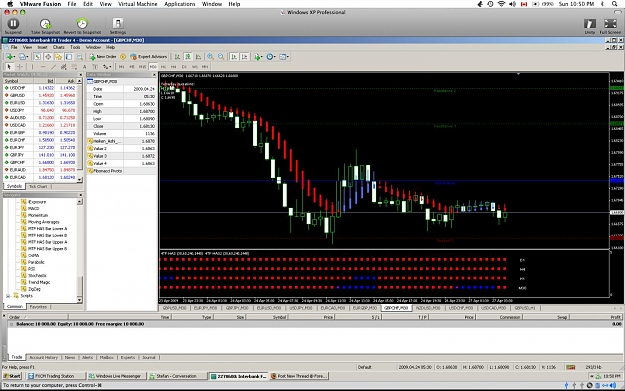
Task: Select the D1 timeframe button
Action: click(x=184, y=67)
